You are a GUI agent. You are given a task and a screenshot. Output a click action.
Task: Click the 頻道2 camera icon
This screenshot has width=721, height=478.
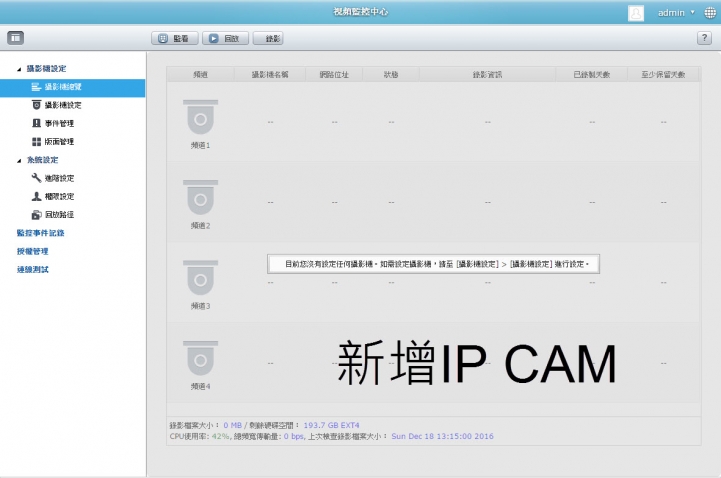tap(200, 198)
